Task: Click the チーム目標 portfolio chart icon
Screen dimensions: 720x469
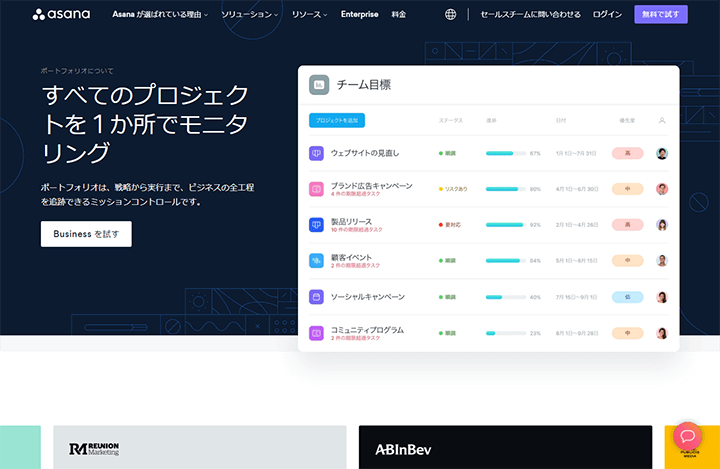Action: tap(319, 86)
